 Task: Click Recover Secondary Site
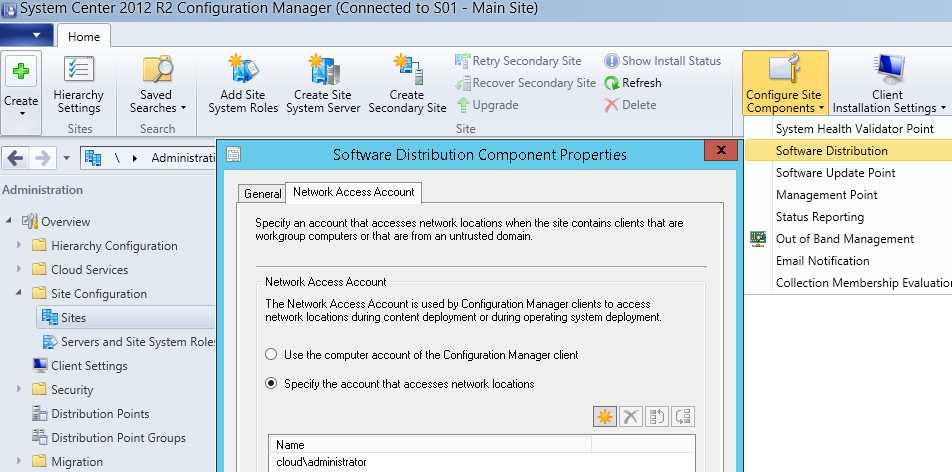pyautogui.click(x=526, y=83)
